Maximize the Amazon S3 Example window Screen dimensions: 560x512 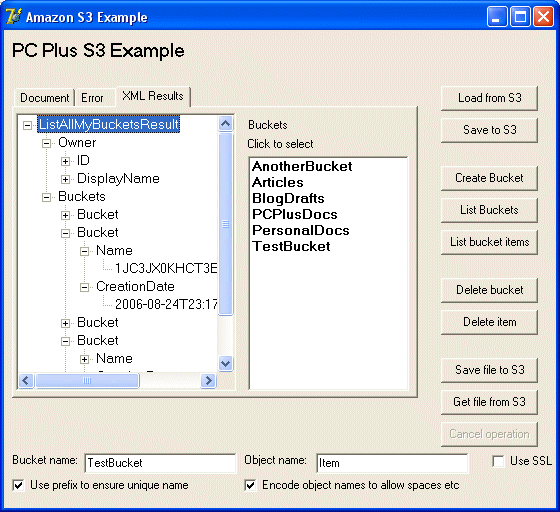520,17
